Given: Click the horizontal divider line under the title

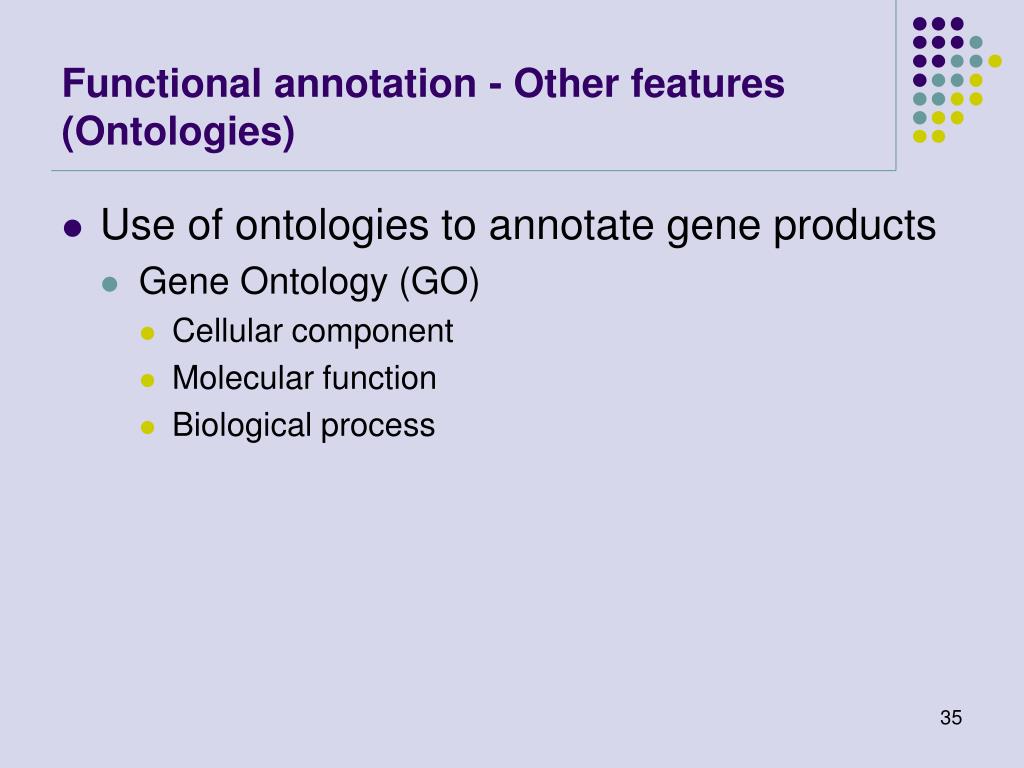Looking at the screenshot, I should pos(473,170).
